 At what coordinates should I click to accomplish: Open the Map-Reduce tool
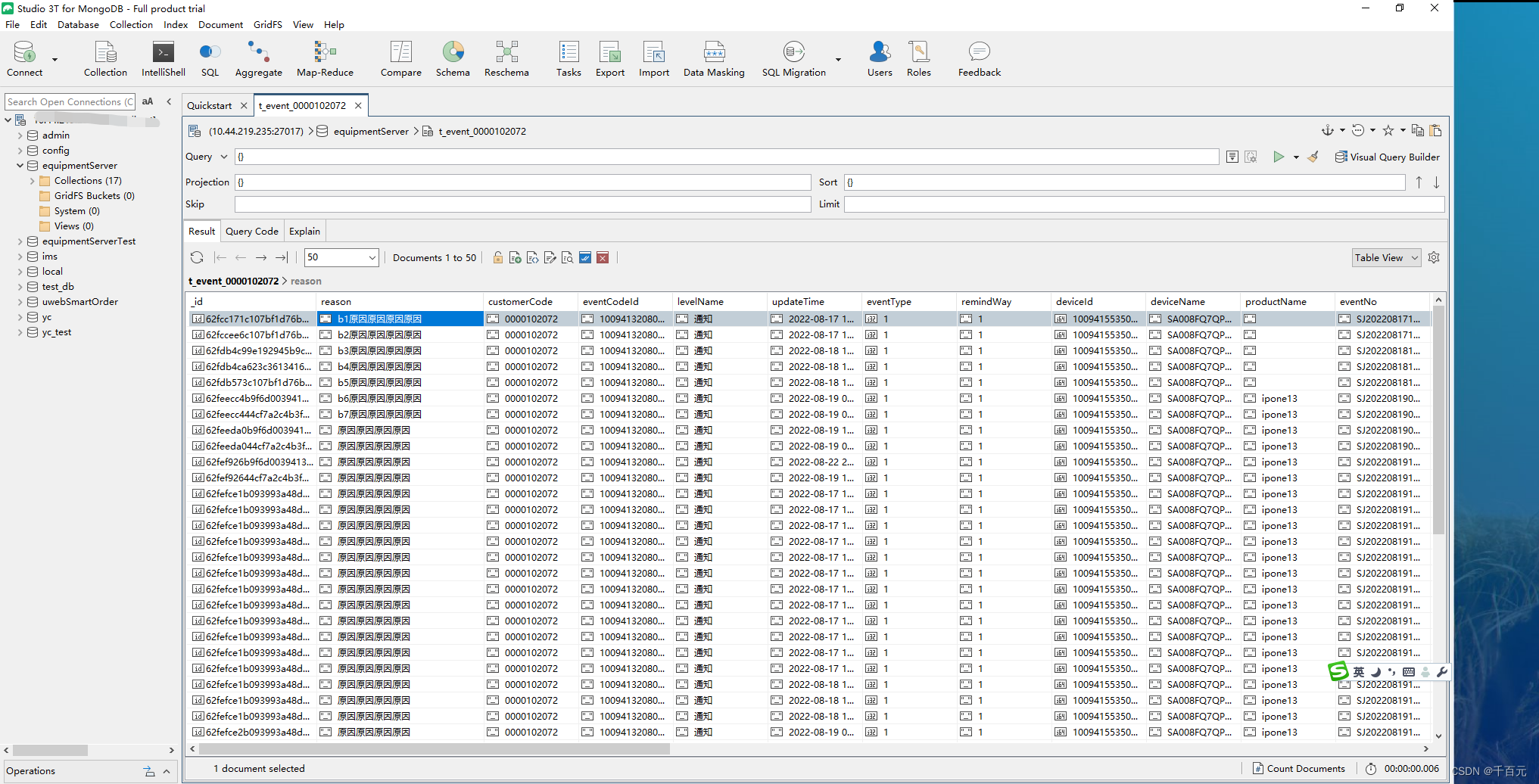pyautogui.click(x=325, y=59)
